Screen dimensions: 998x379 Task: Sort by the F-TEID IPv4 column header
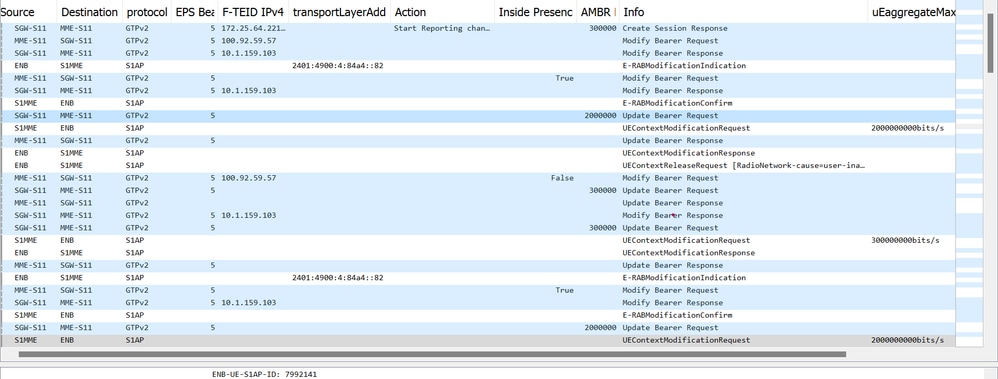click(253, 12)
